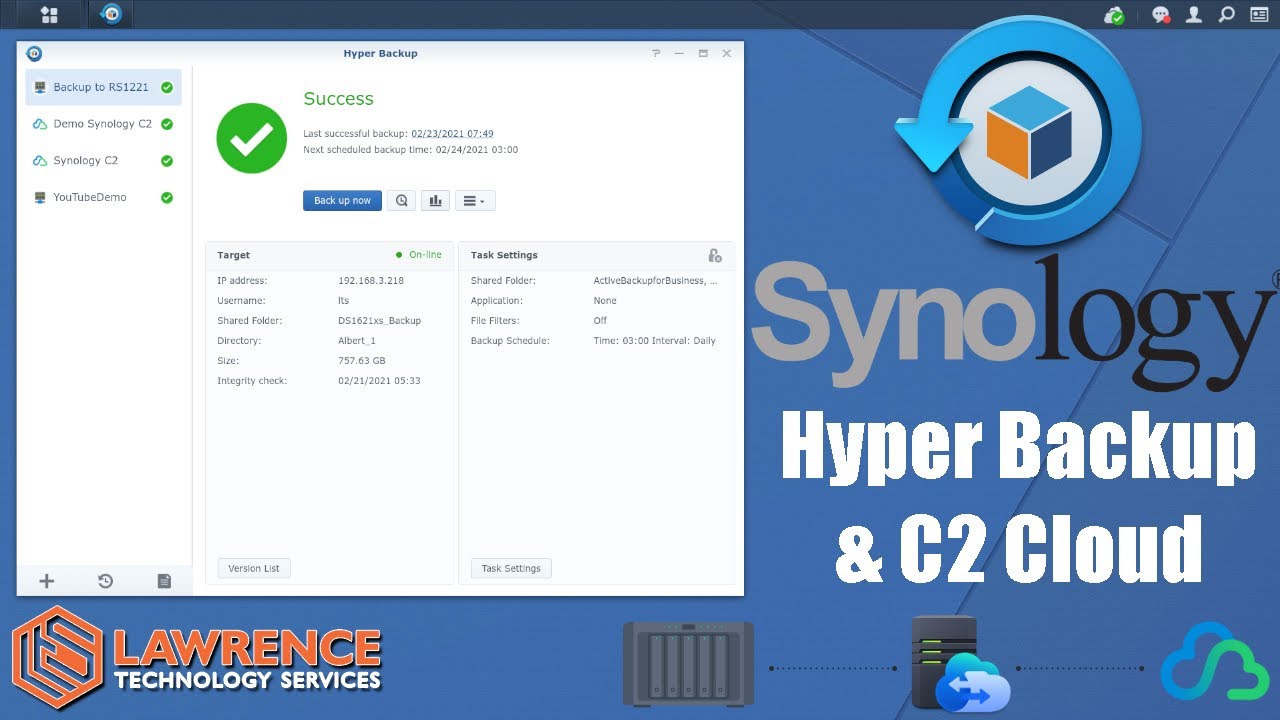Viewport: 1280px width, 720px height.
Task: Click the Task Settings panel header
Action: (596, 255)
